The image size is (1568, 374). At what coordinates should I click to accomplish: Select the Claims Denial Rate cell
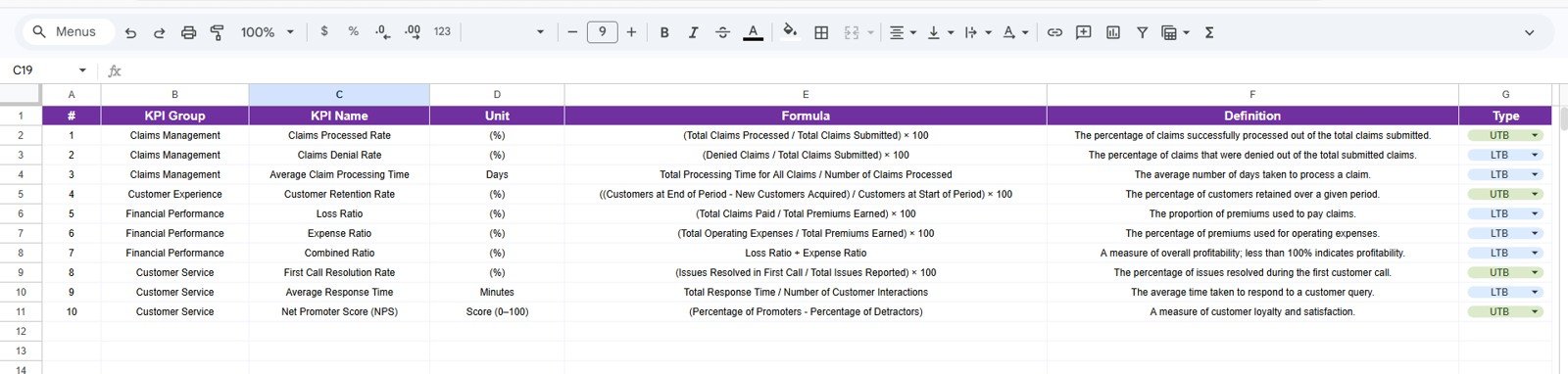pos(339,155)
